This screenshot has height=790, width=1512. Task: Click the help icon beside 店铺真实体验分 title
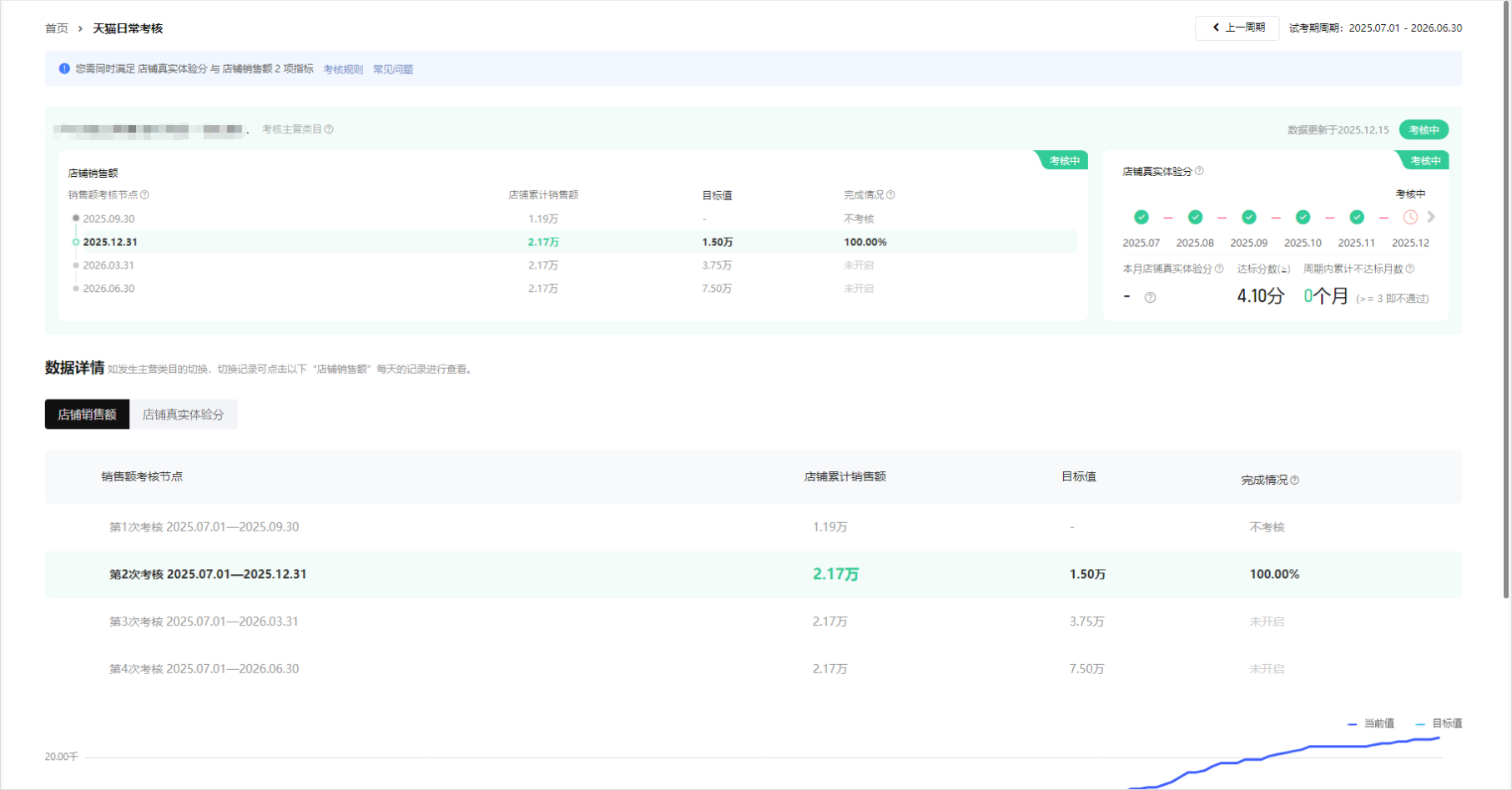1199,171
